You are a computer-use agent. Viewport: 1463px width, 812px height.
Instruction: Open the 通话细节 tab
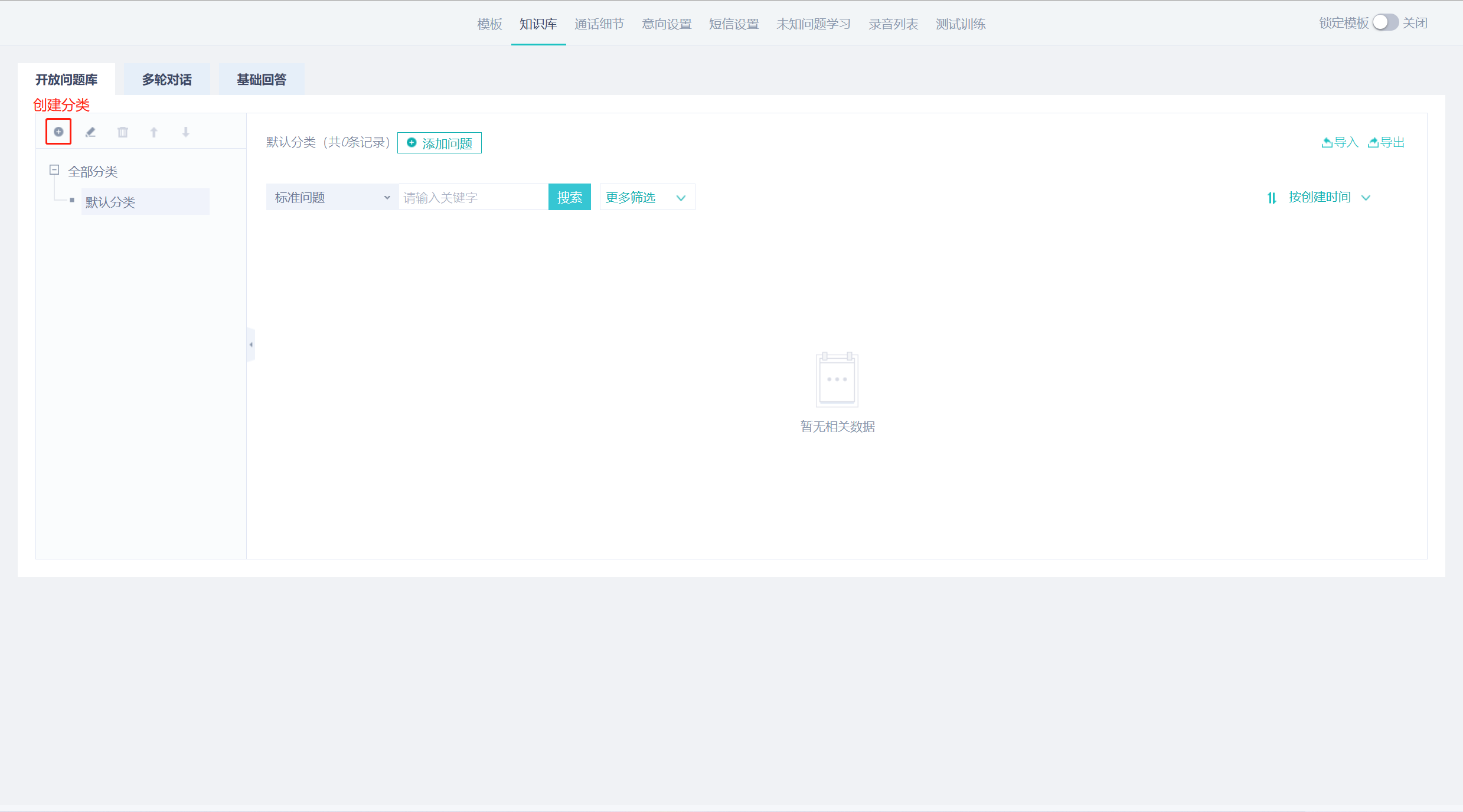pos(599,24)
